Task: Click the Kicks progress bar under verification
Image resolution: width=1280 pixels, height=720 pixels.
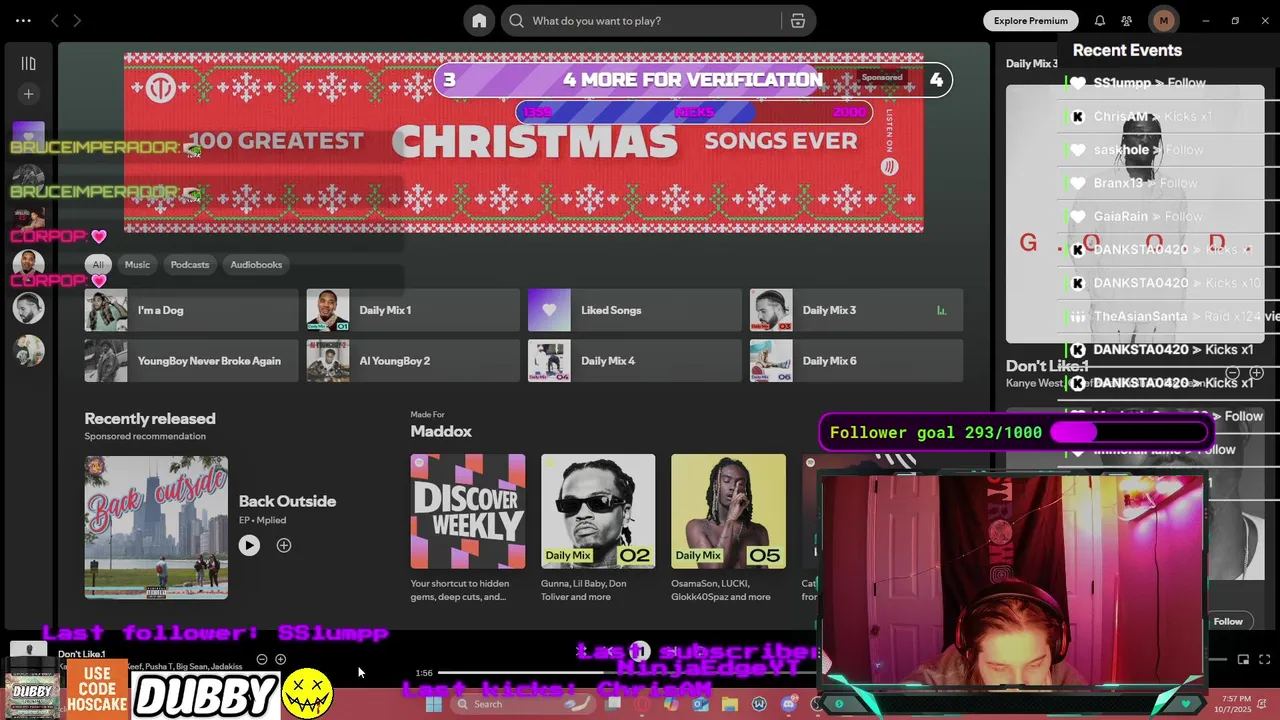Action: (694, 112)
